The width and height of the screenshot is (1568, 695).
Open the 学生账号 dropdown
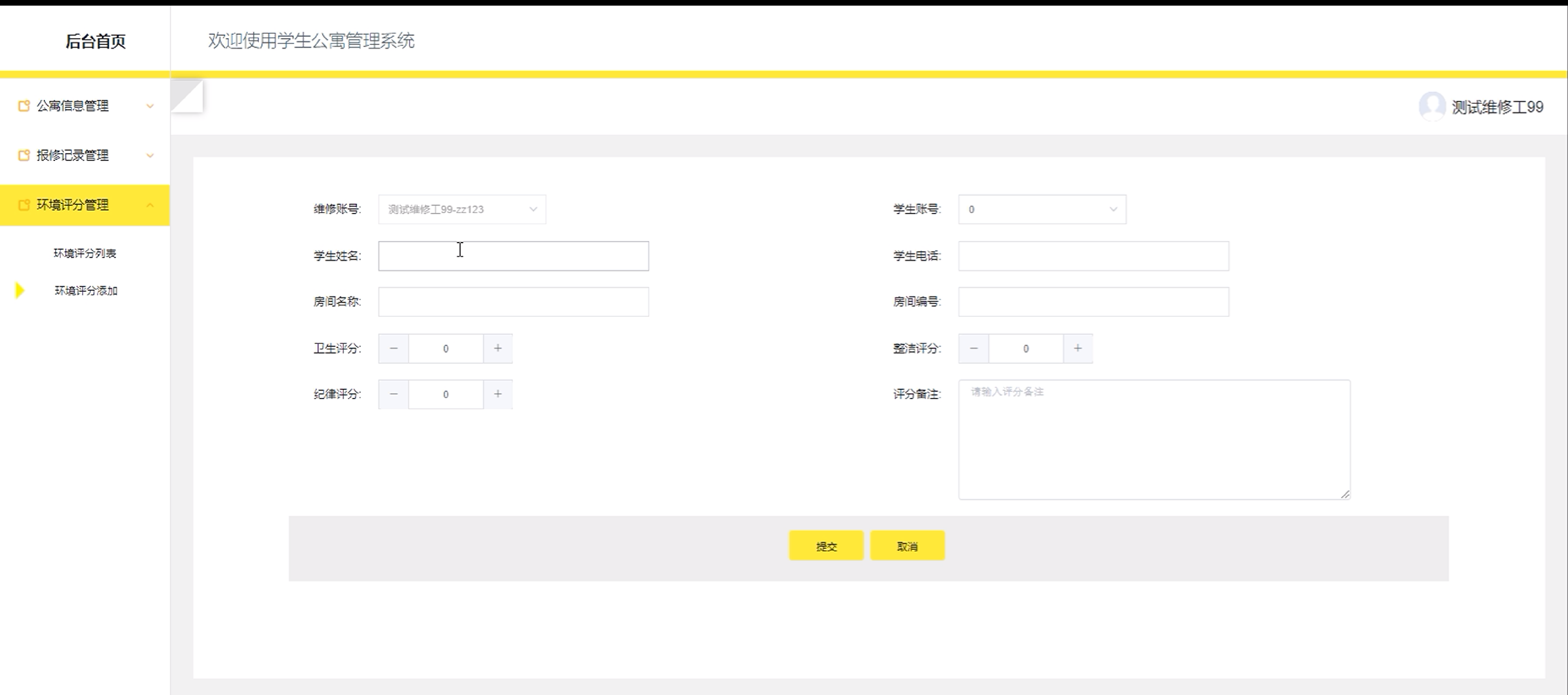tap(1041, 209)
